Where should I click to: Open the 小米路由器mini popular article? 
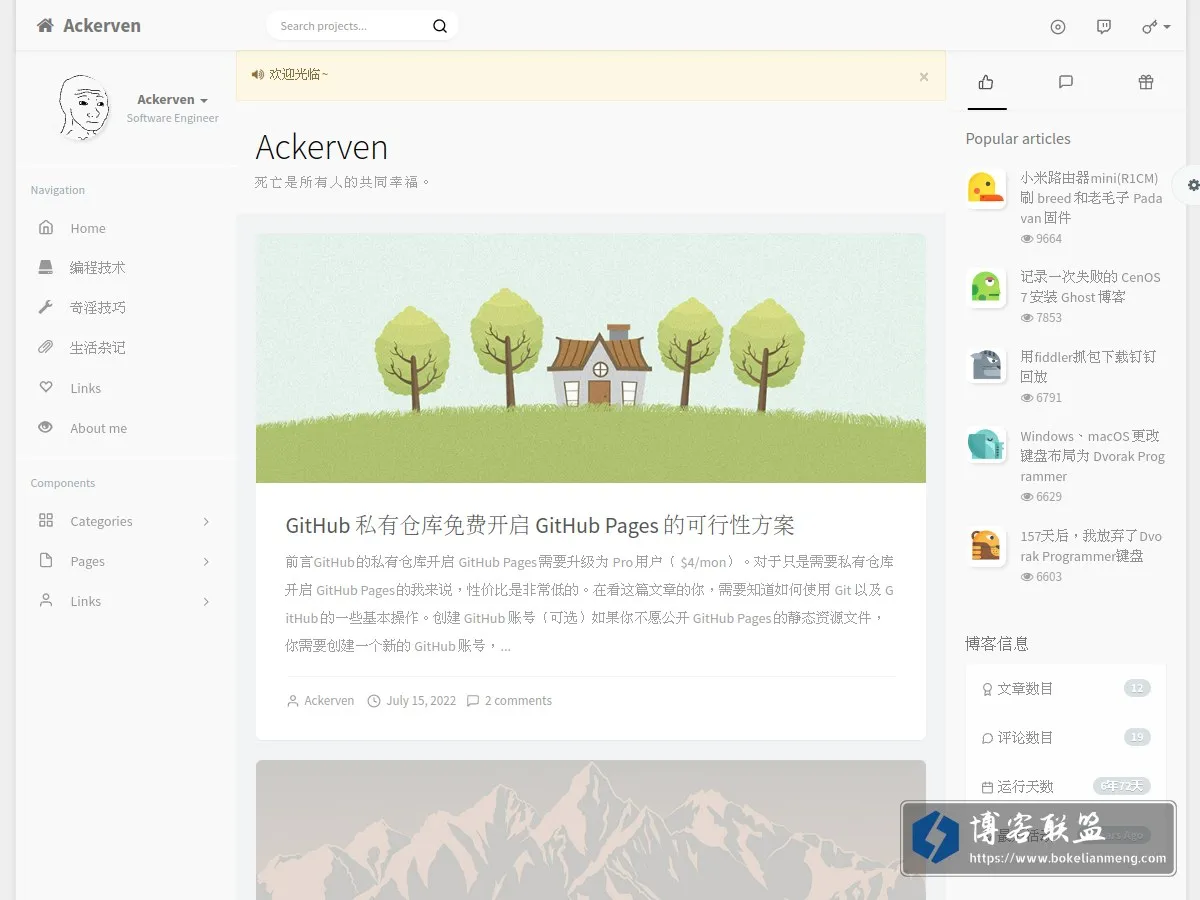pyautogui.click(x=1092, y=198)
